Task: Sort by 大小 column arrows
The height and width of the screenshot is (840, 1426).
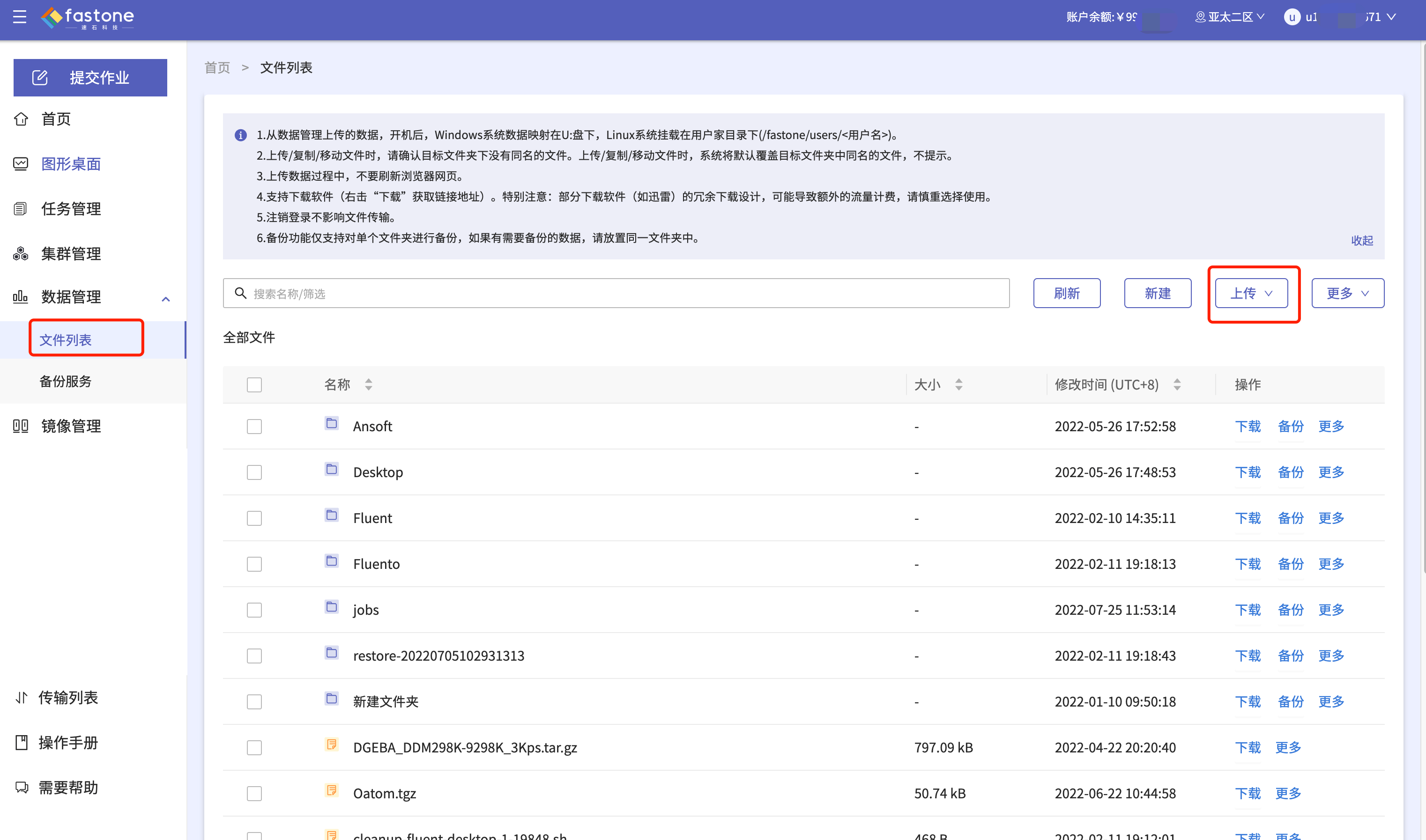Action: (959, 385)
